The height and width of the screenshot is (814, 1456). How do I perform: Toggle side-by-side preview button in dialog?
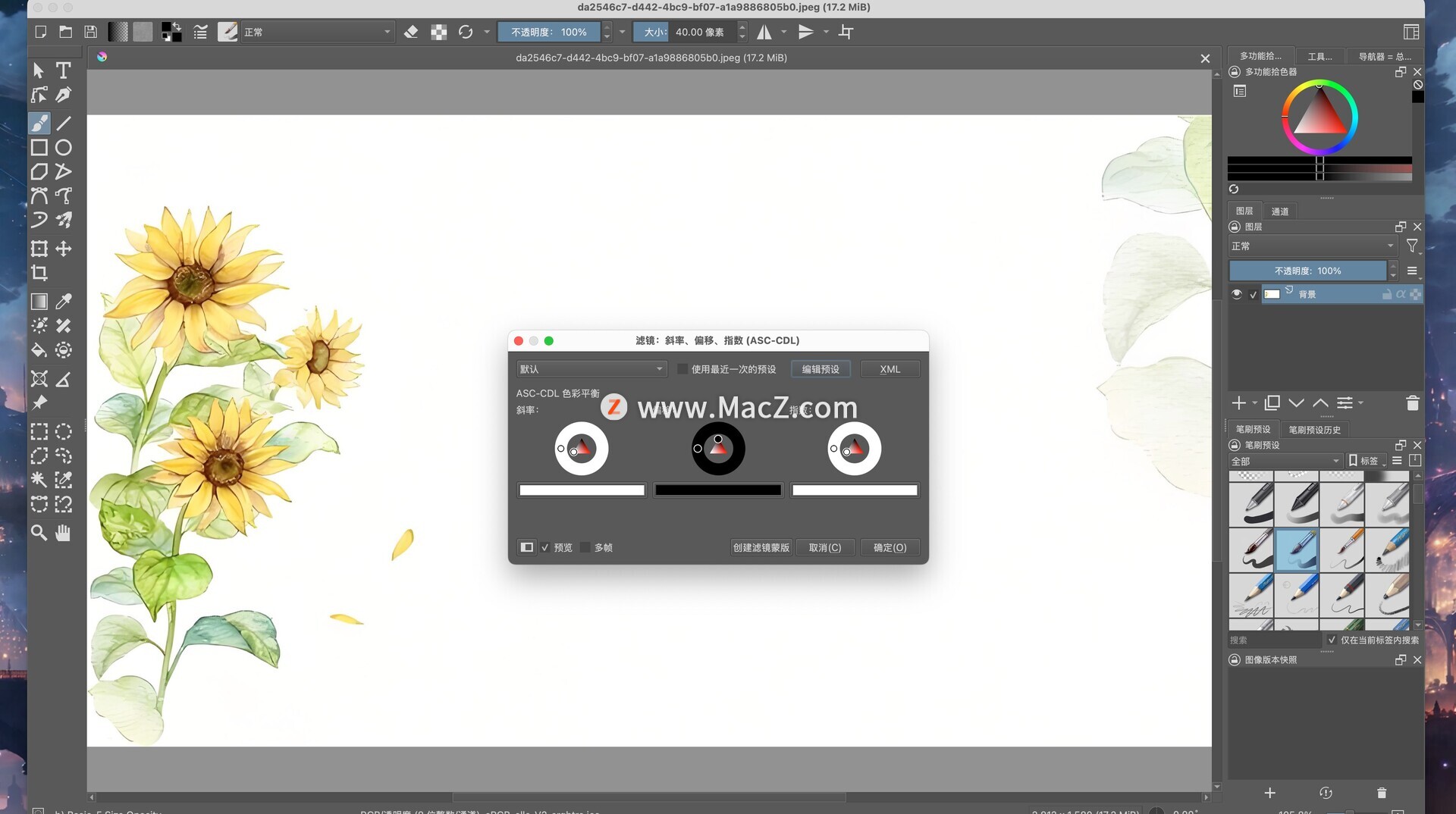[527, 547]
